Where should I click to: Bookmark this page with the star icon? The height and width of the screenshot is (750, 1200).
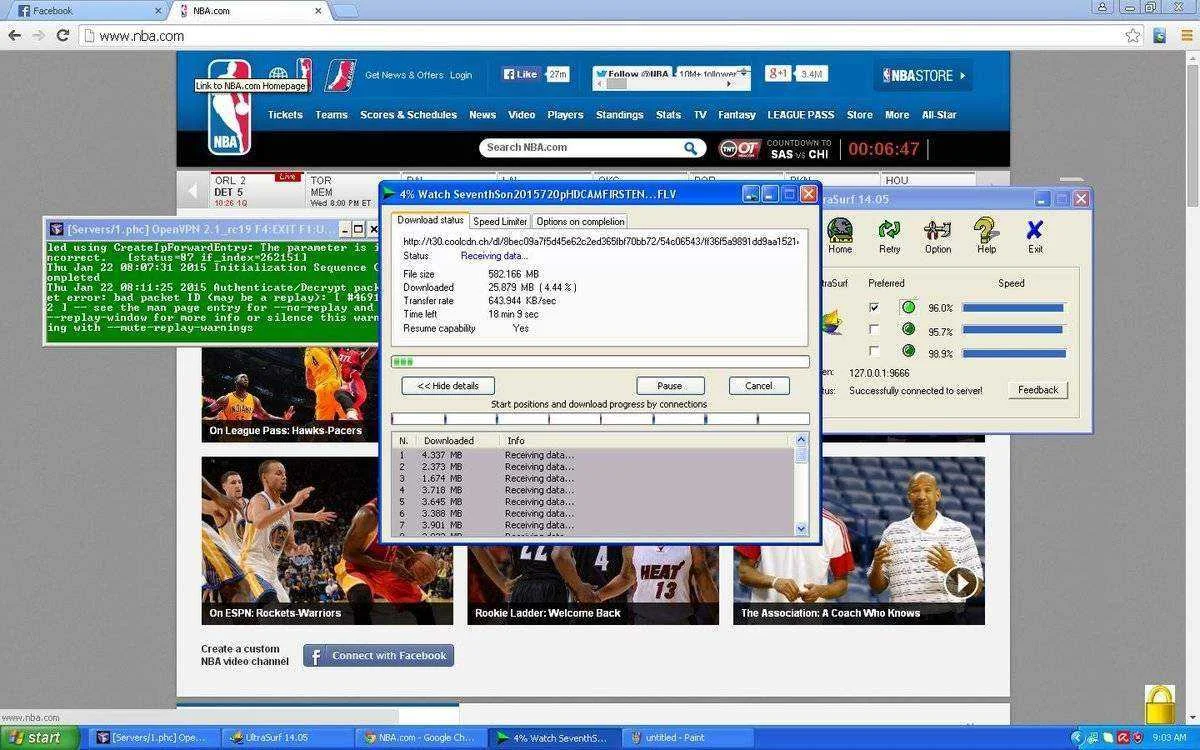(x=1132, y=35)
